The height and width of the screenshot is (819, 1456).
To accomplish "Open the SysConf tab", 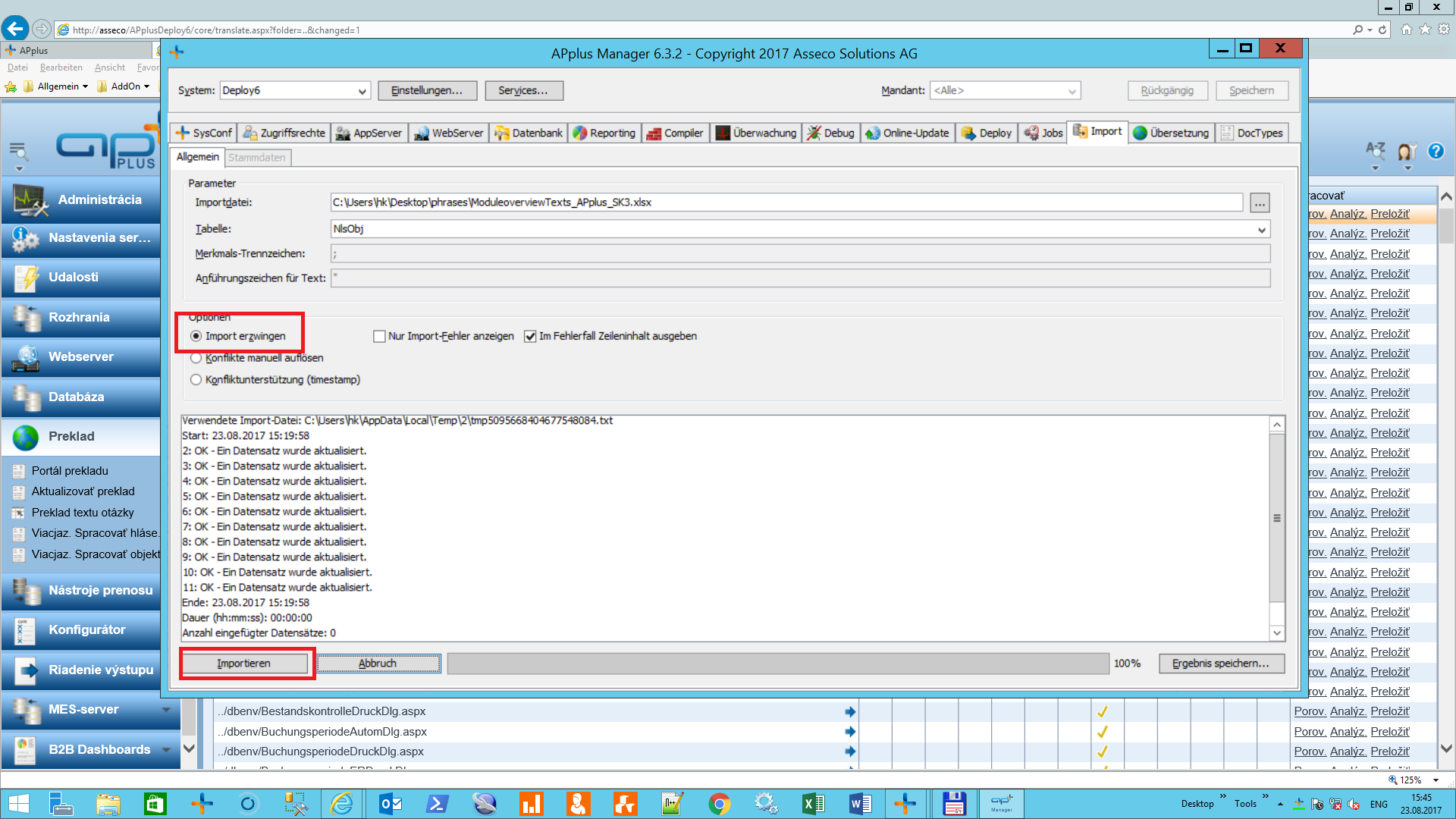I will click(x=203, y=133).
